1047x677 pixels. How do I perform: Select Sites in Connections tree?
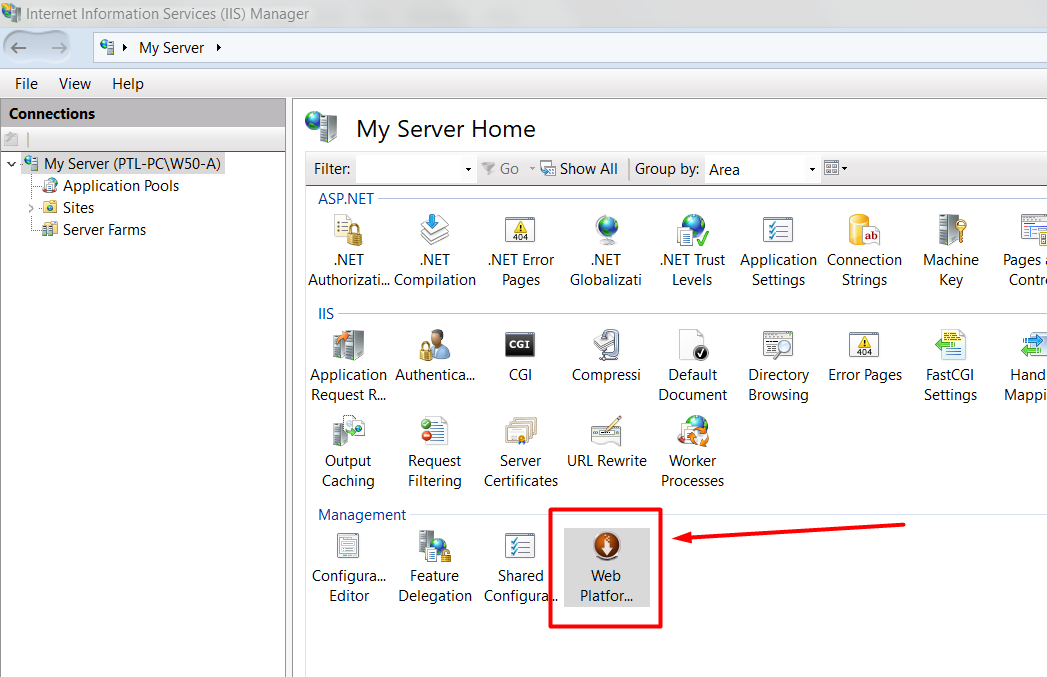pyautogui.click(x=78, y=208)
